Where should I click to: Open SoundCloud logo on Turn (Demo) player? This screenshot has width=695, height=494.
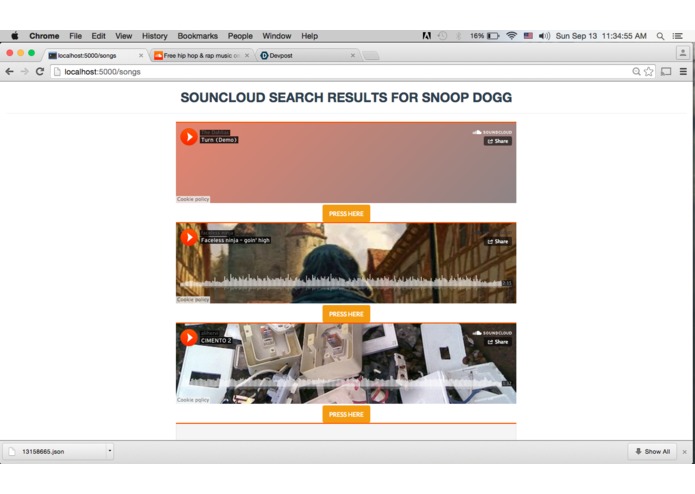tap(492, 132)
